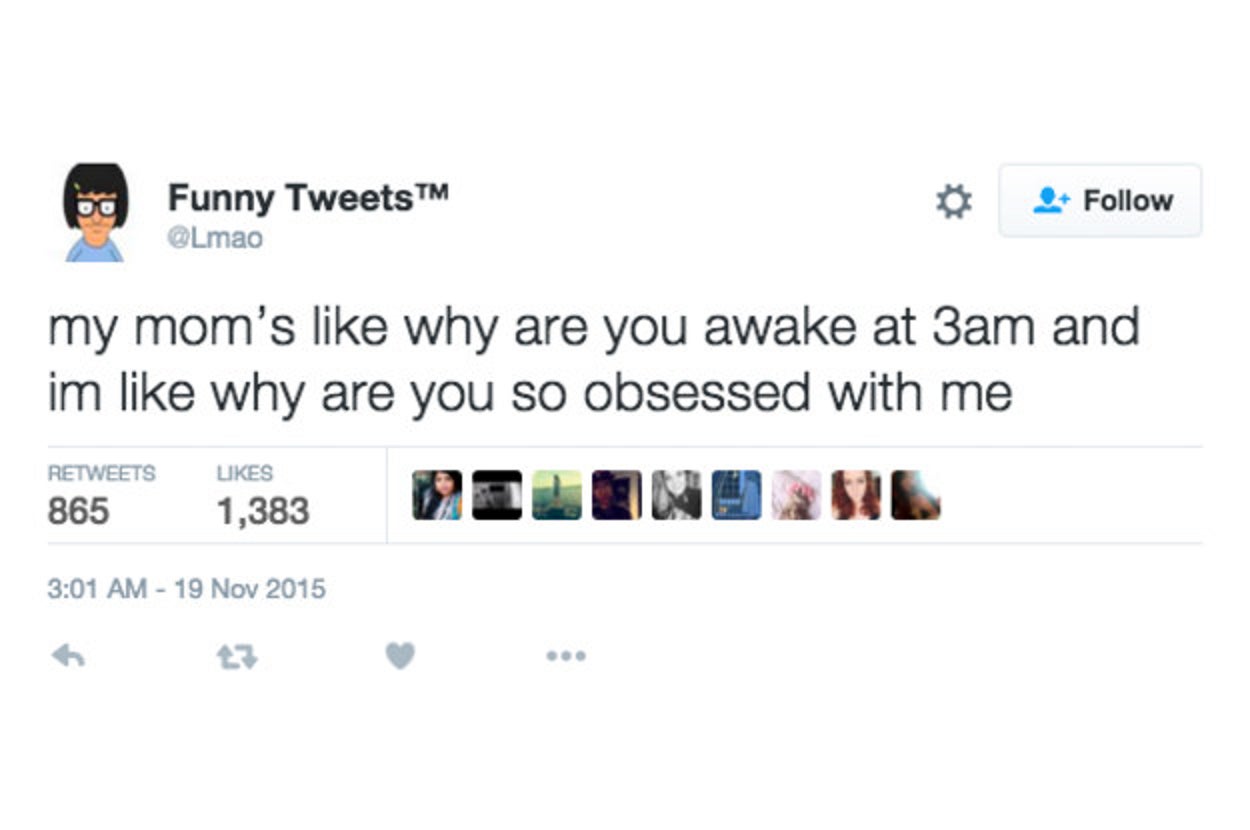The height and width of the screenshot is (830, 1250).
Task: Open the pink flowers liker avatar
Action: (x=796, y=495)
